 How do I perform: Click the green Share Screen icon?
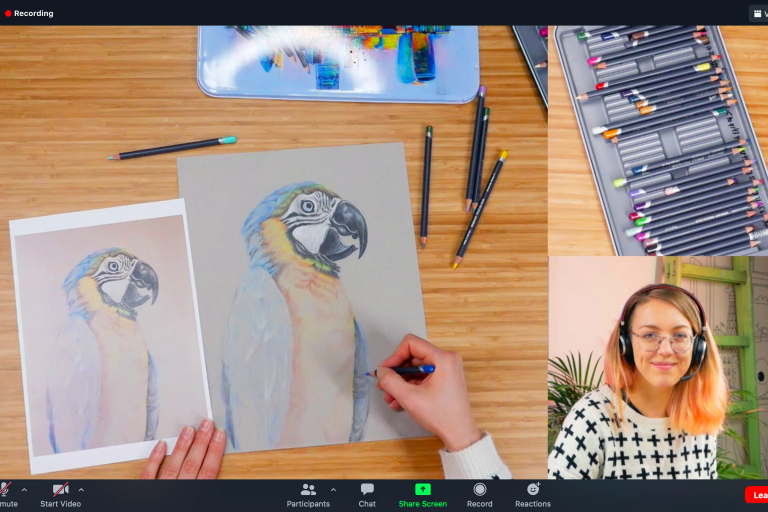click(x=423, y=489)
